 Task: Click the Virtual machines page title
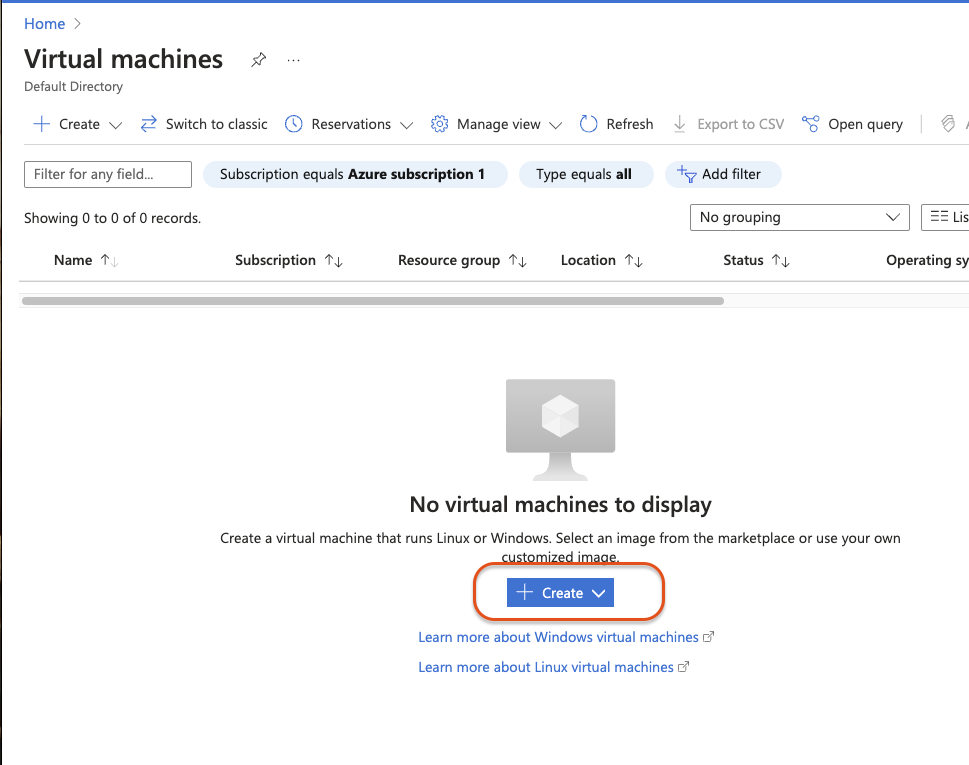[x=124, y=59]
